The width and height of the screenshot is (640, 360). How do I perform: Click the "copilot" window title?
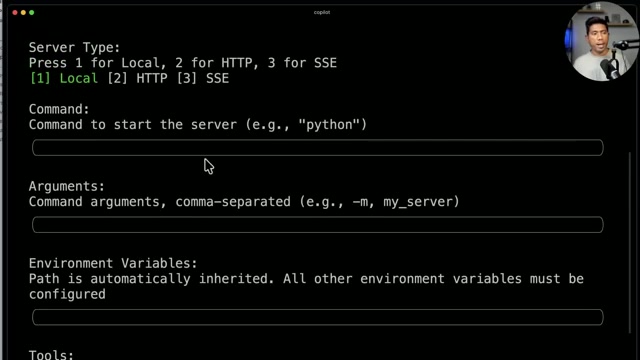322,12
